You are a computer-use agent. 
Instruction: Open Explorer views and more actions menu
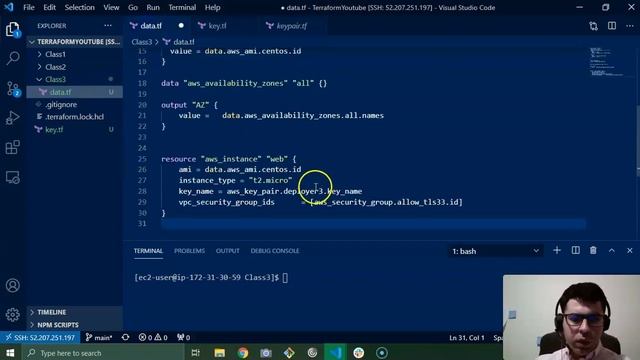click(x=108, y=26)
